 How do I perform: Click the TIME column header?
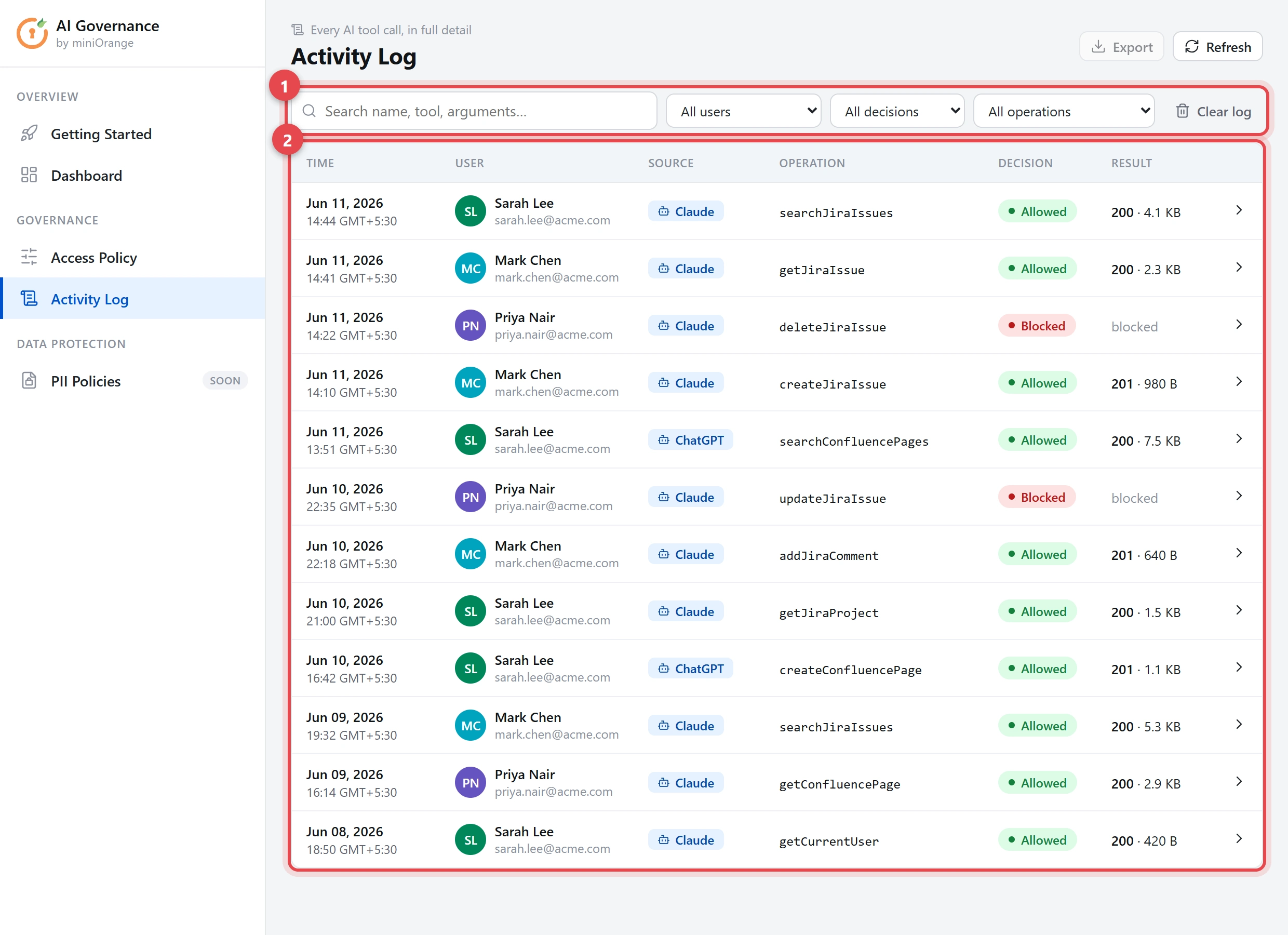coord(320,163)
